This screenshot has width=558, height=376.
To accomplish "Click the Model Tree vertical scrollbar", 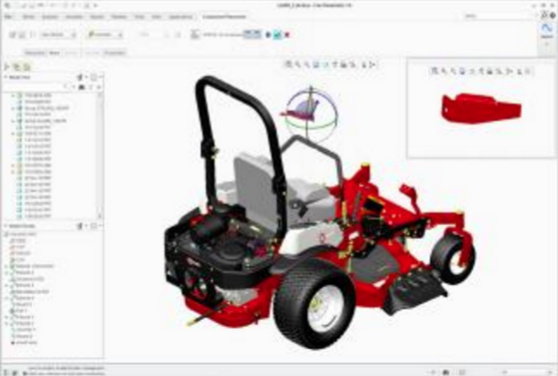I will click(100, 156).
